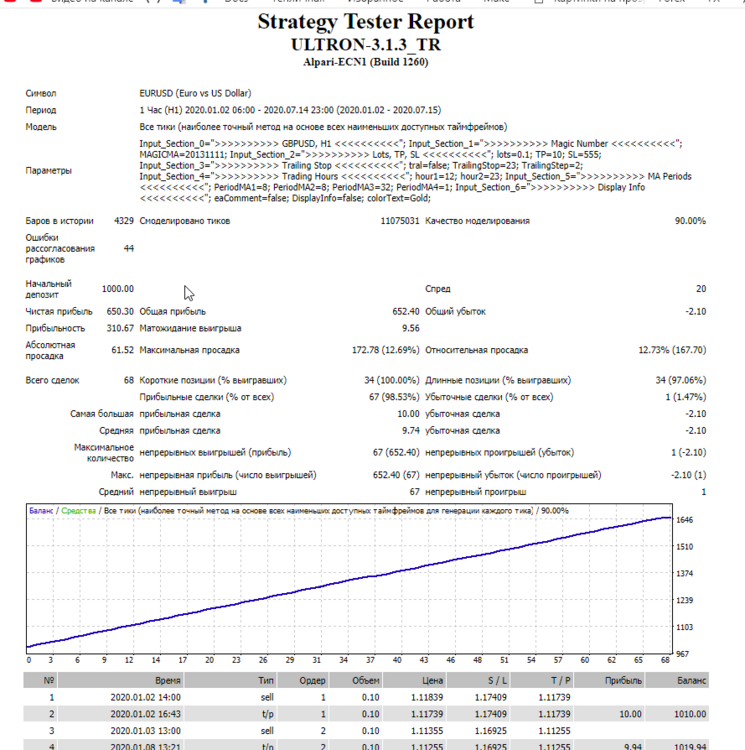Click the 'Спред' label
745x750 pixels.
pyautogui.click(x=438, y=289)
